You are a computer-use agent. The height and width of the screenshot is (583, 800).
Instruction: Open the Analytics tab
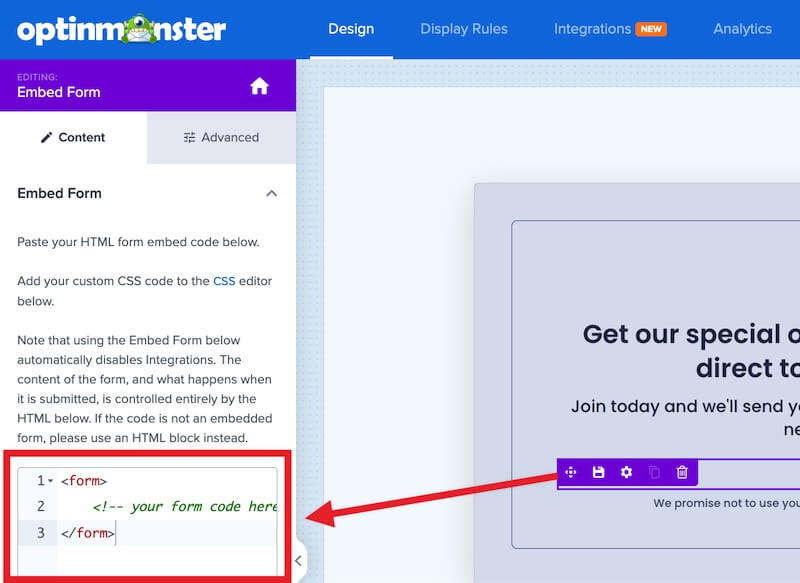click(742, 29)
